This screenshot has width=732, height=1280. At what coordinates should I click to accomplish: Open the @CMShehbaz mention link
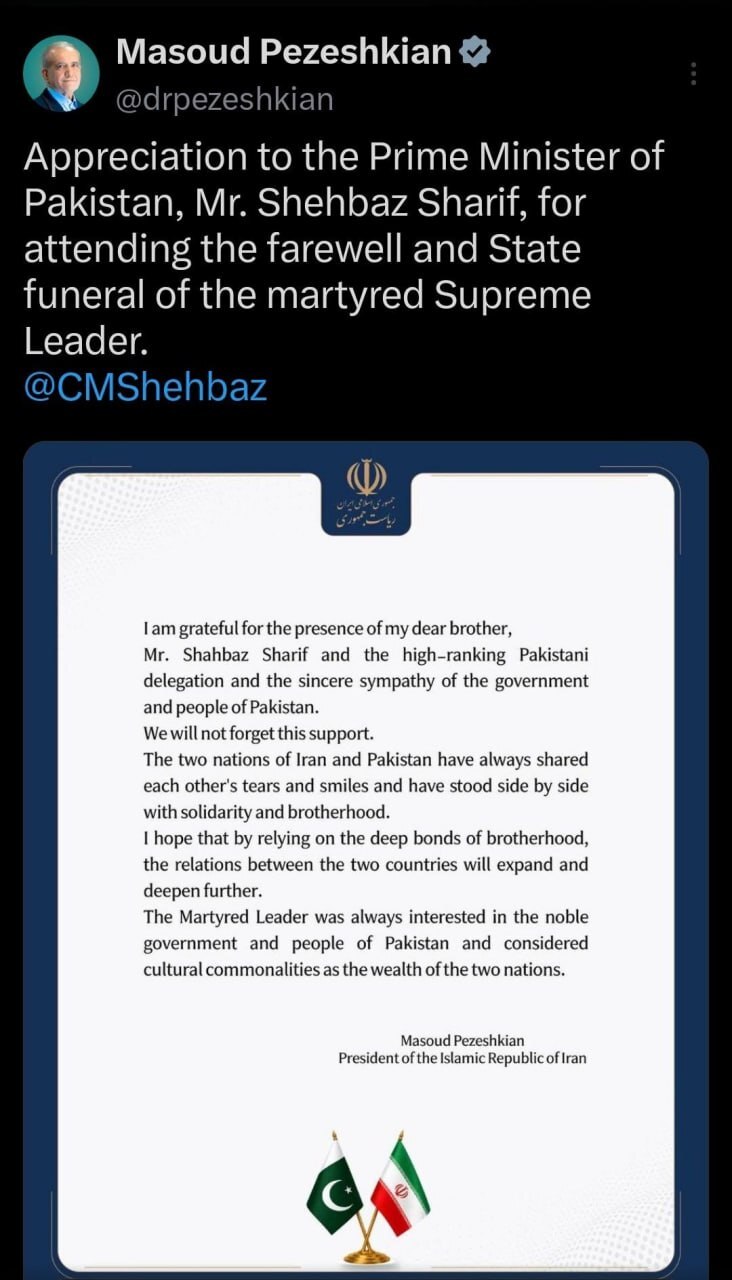(x=145, y=387)
